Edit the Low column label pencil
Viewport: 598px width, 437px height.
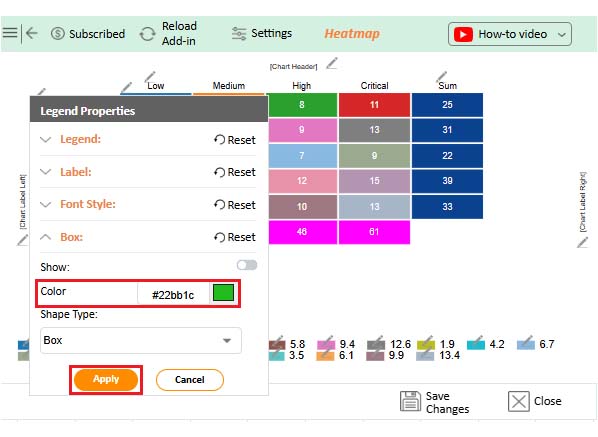click(x=150, y=77)
